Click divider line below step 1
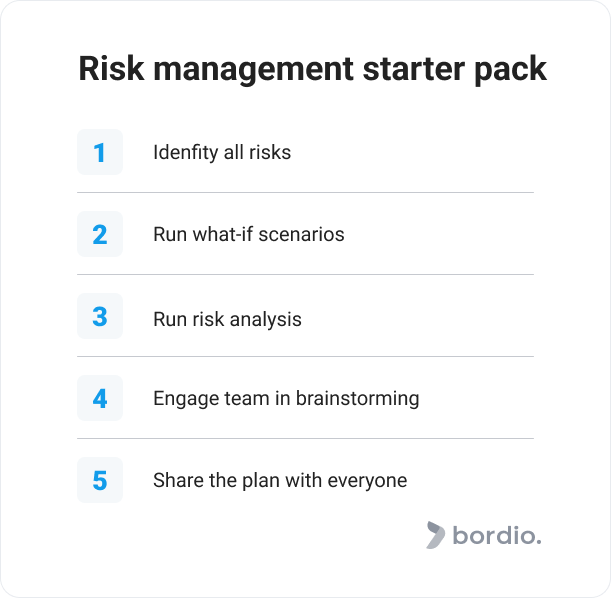 pos(306,192)
